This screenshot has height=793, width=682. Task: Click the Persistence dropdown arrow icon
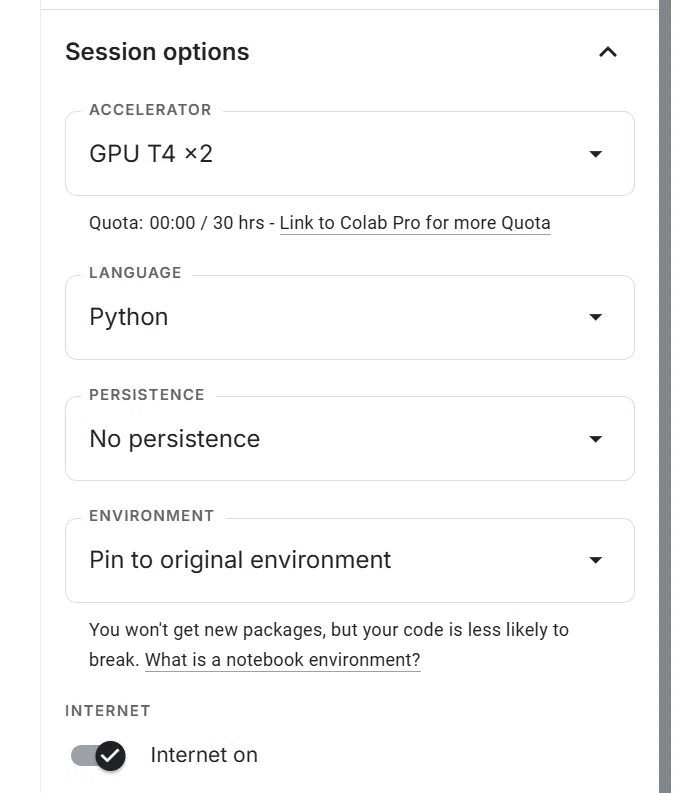[x=596, y=439]
